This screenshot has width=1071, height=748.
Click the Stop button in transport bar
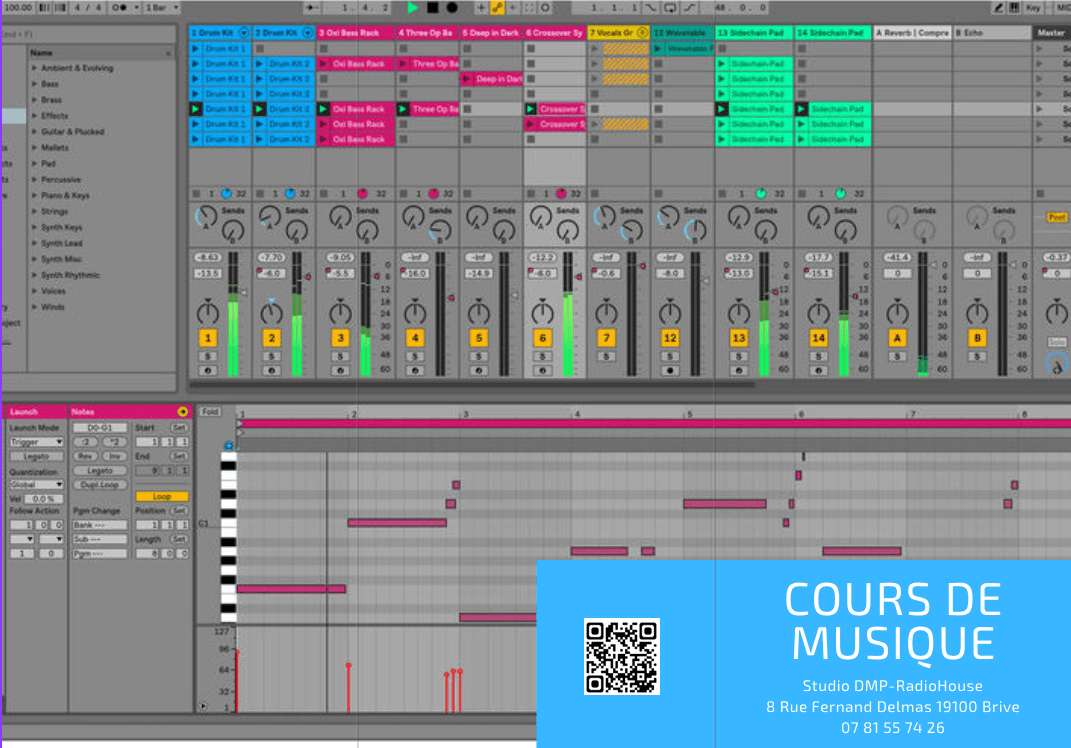click(433, 7)
